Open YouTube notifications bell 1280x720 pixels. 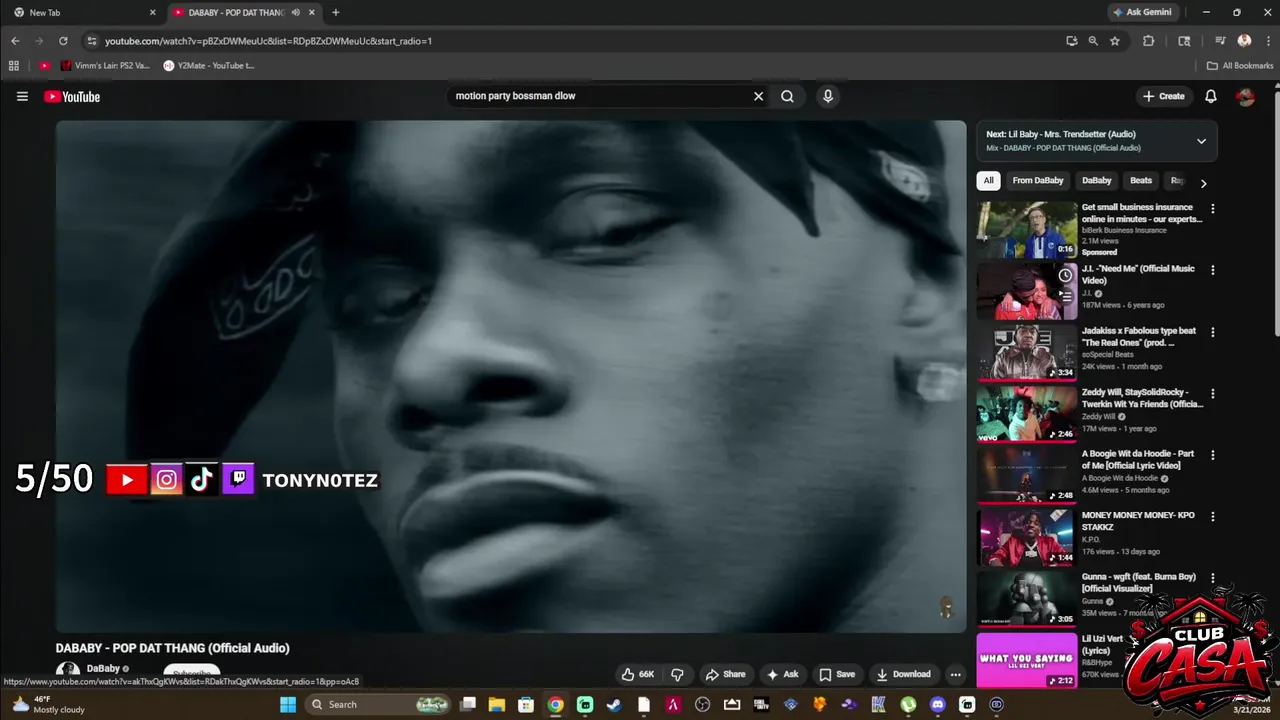click(1210, 96)
